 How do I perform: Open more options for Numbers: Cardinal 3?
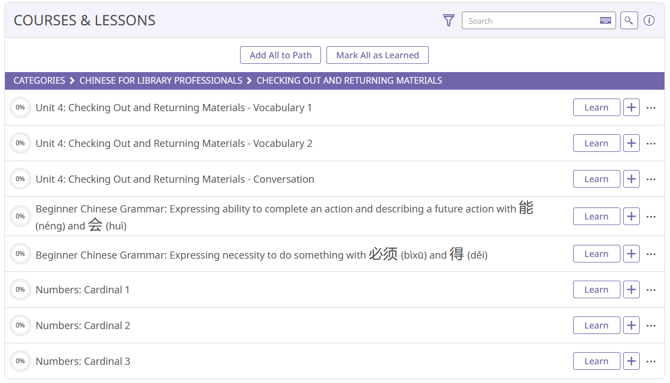coord(651,361)
